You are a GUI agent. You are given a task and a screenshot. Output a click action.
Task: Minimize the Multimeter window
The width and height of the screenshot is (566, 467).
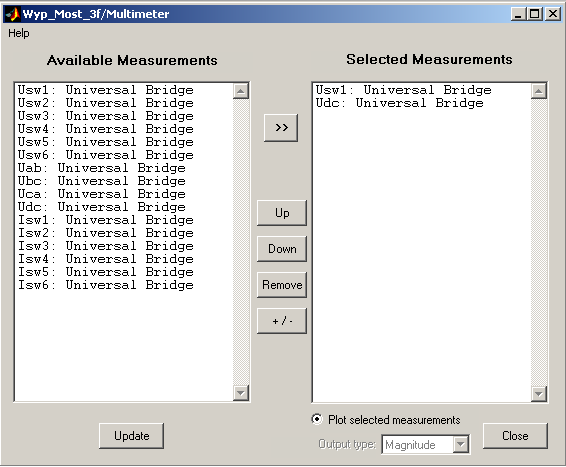[518, 14]
